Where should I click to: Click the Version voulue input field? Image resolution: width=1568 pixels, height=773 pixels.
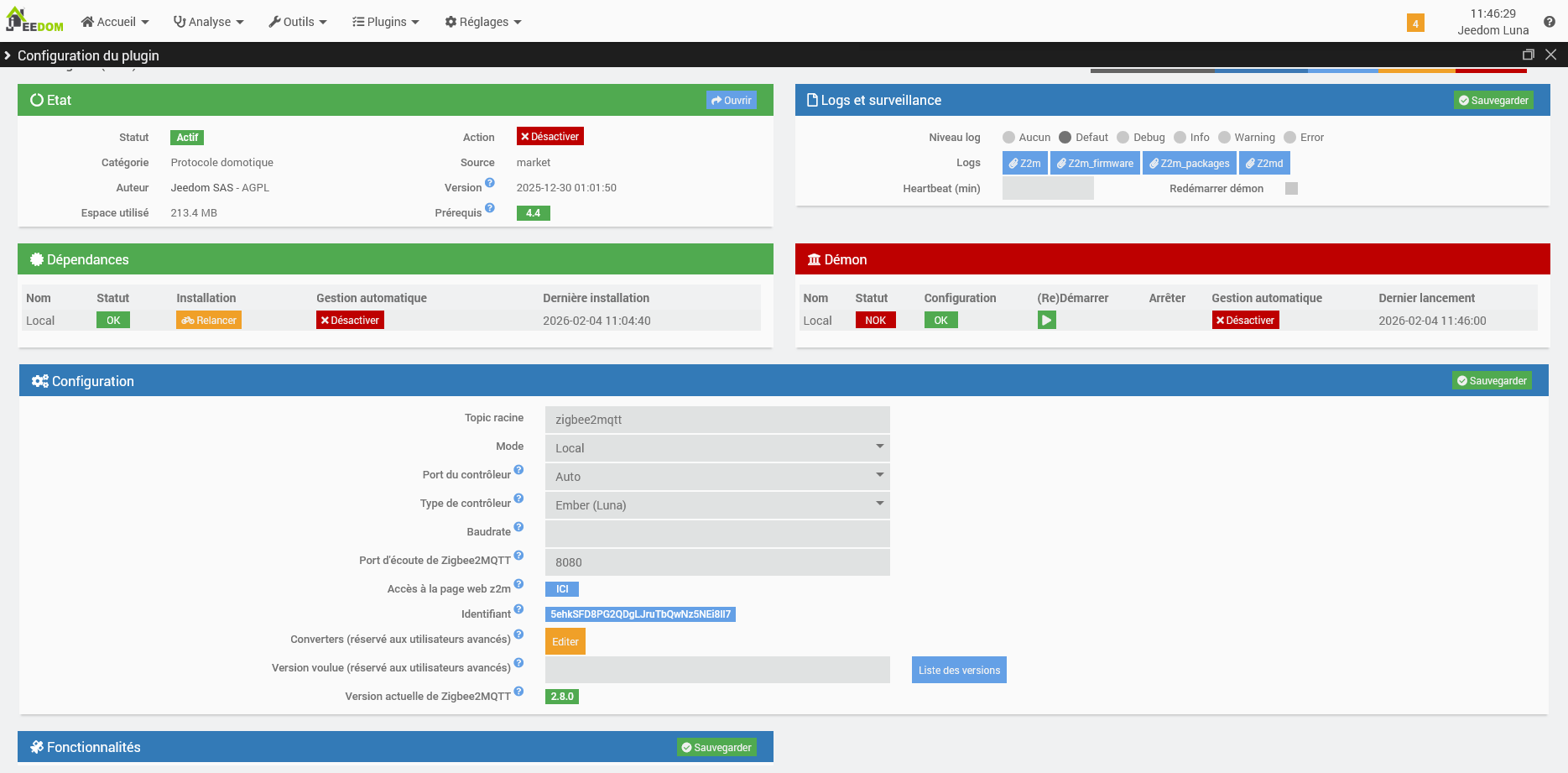717,670
